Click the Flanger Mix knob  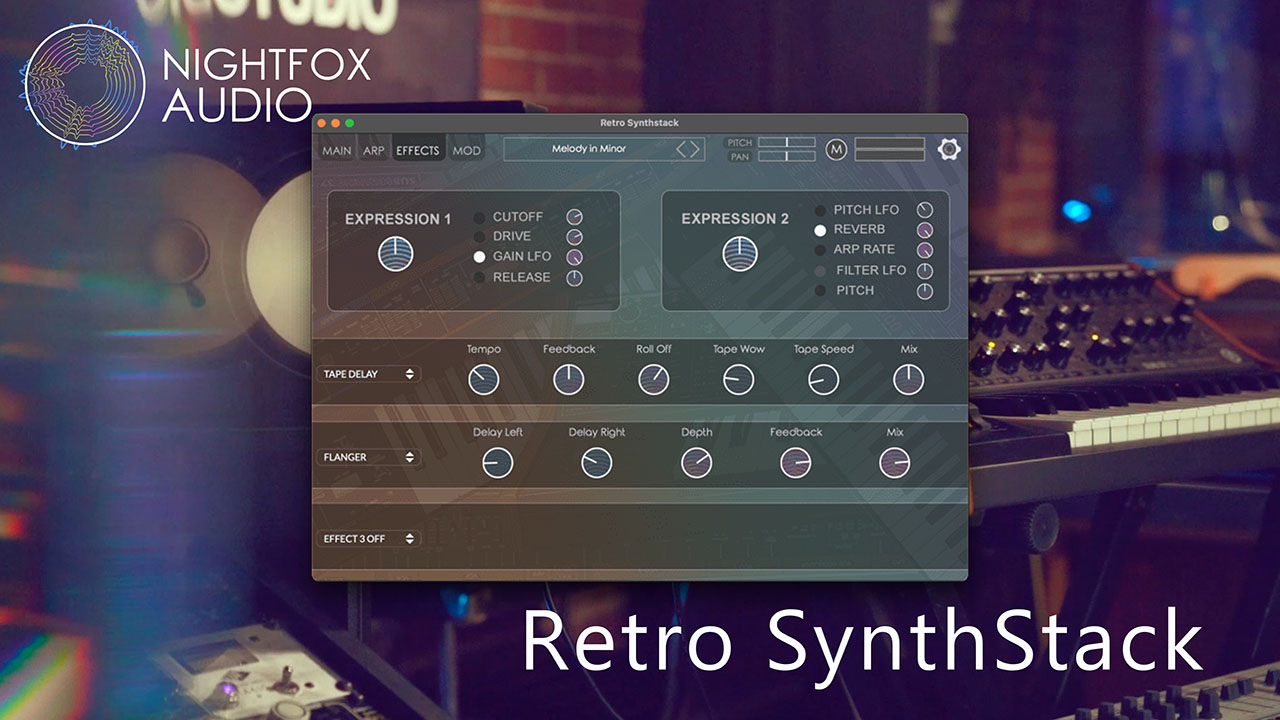click(x=894, y=462)
